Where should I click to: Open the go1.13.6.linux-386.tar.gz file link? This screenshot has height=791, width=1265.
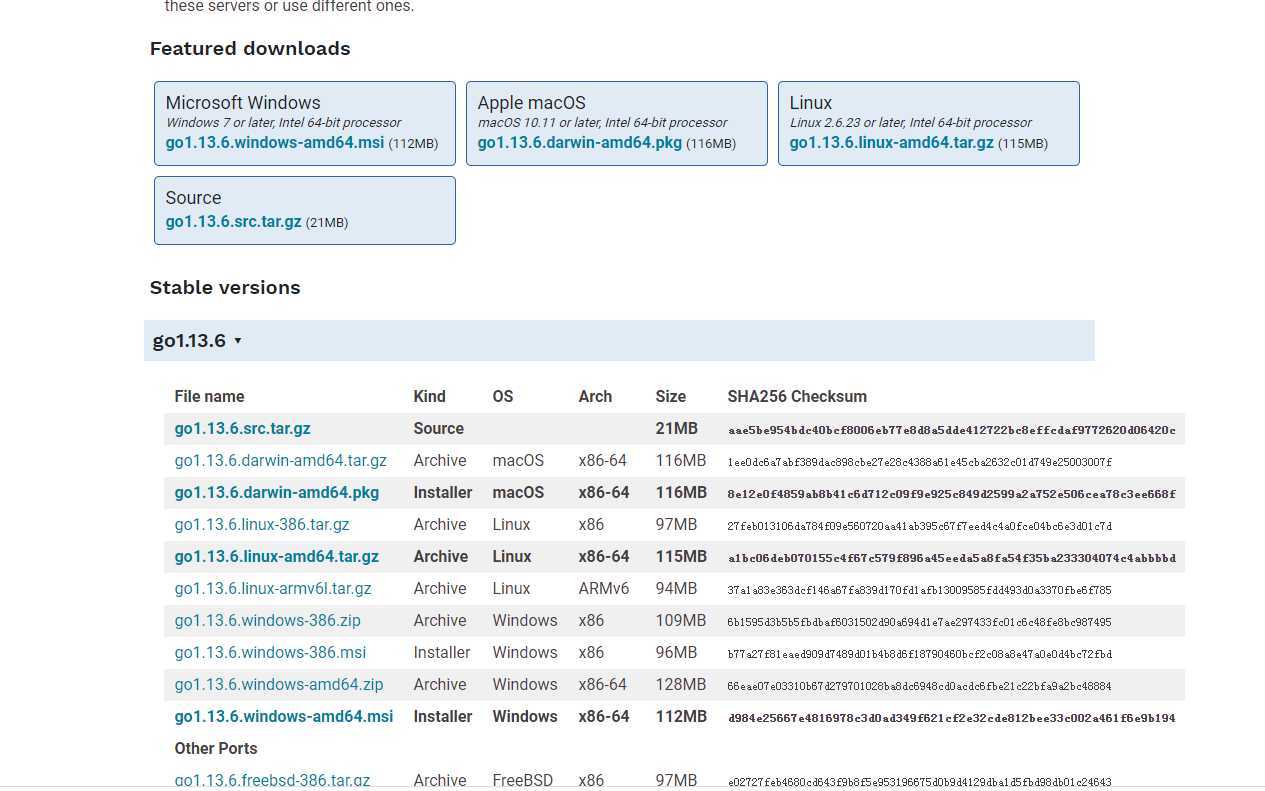point(262,525)
